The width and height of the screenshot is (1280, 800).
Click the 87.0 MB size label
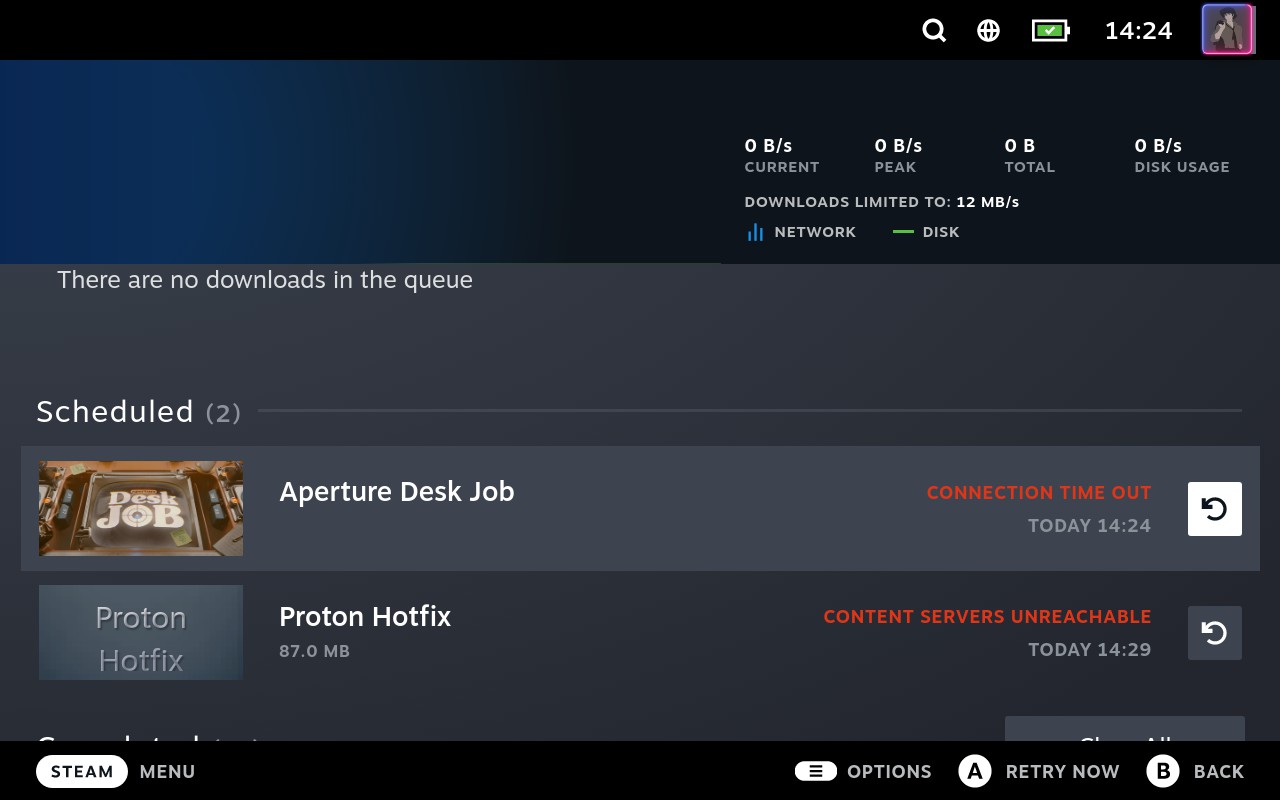[x=314, y=651]
